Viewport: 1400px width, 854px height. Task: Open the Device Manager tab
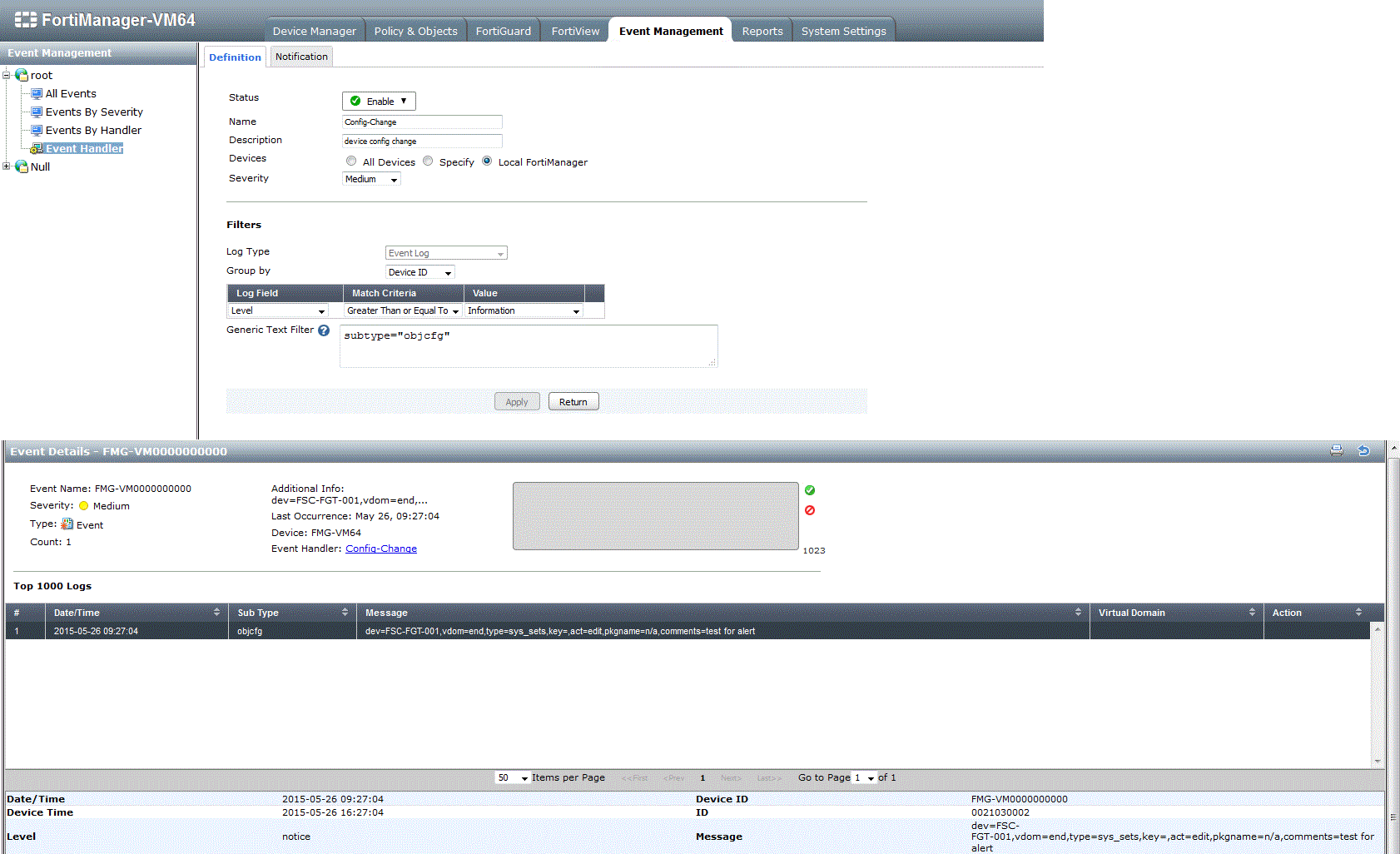(x=314, y=31)
